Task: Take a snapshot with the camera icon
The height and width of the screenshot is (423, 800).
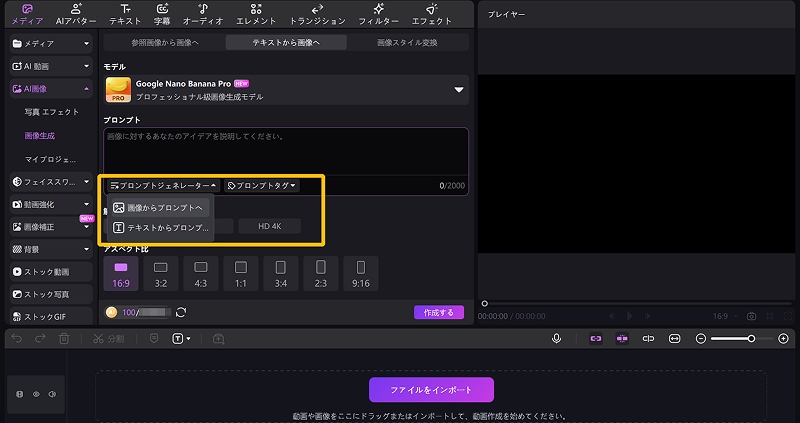Action: pos(751,316)
